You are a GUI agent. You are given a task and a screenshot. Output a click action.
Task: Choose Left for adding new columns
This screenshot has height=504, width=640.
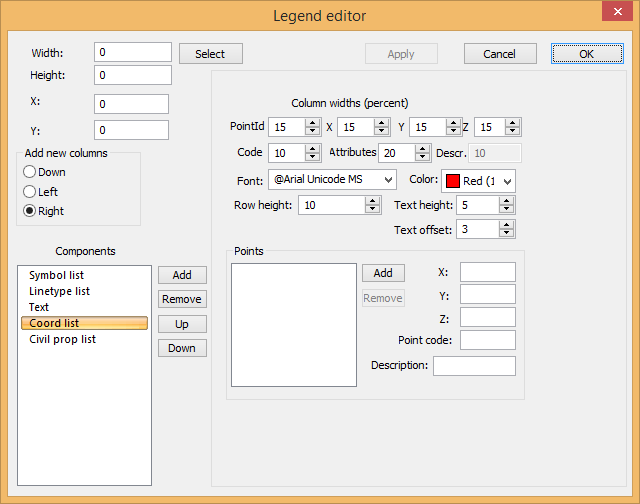coord(29,191)
